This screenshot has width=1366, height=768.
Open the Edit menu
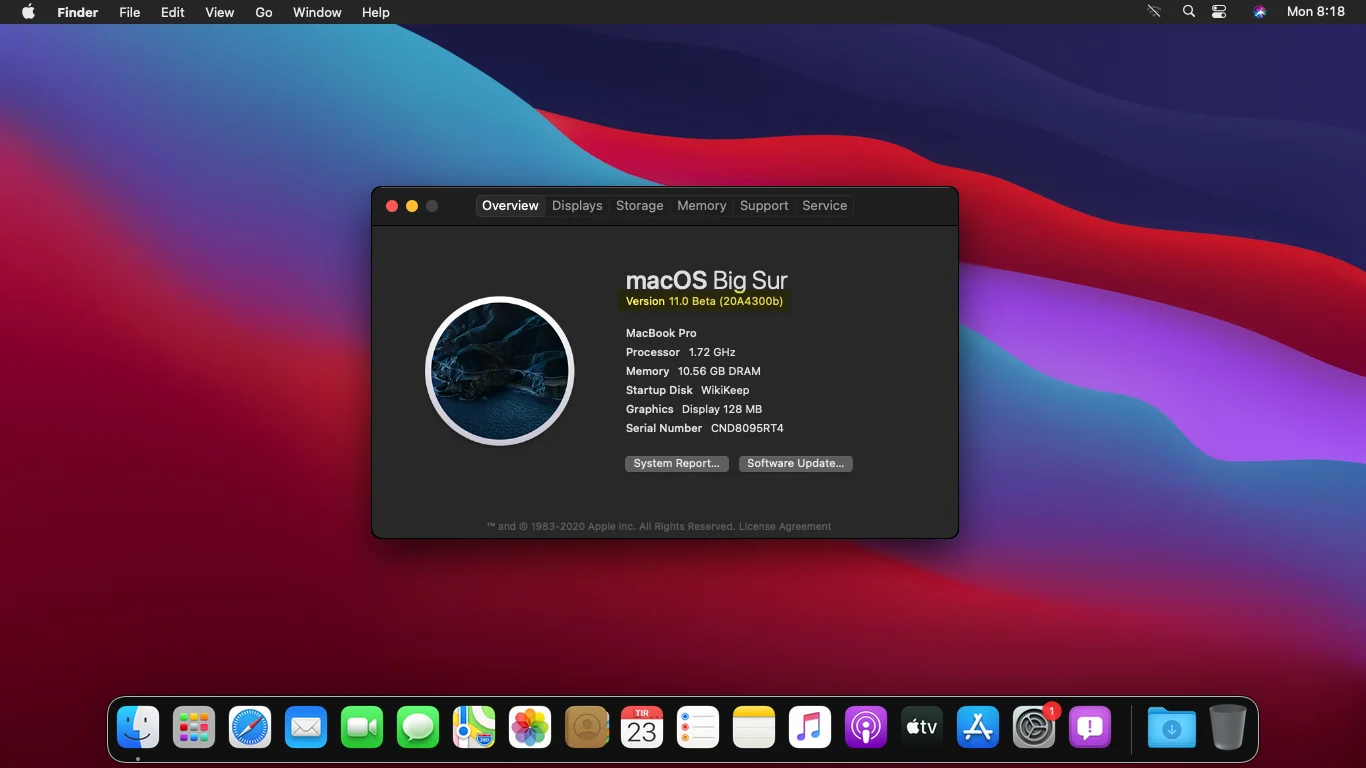pos(173,12)
